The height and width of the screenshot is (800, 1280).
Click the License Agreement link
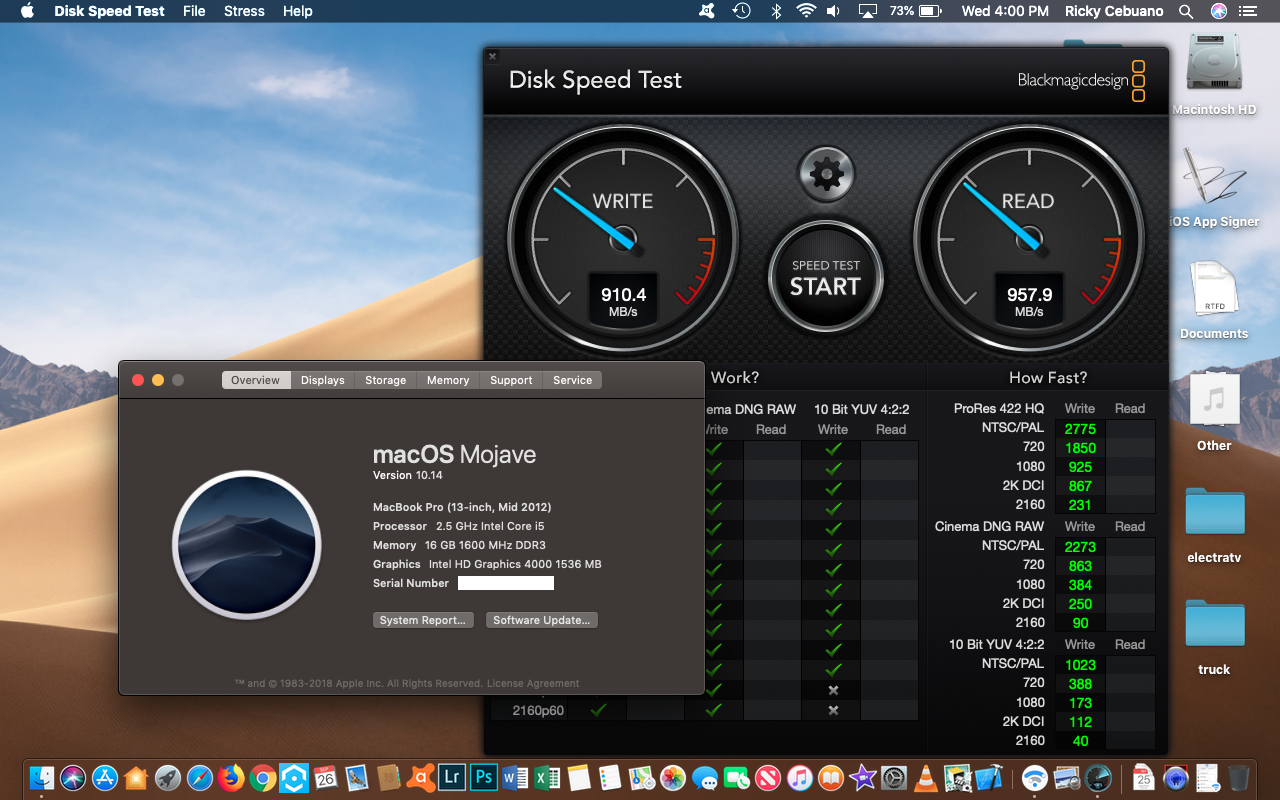click(533, 684)
